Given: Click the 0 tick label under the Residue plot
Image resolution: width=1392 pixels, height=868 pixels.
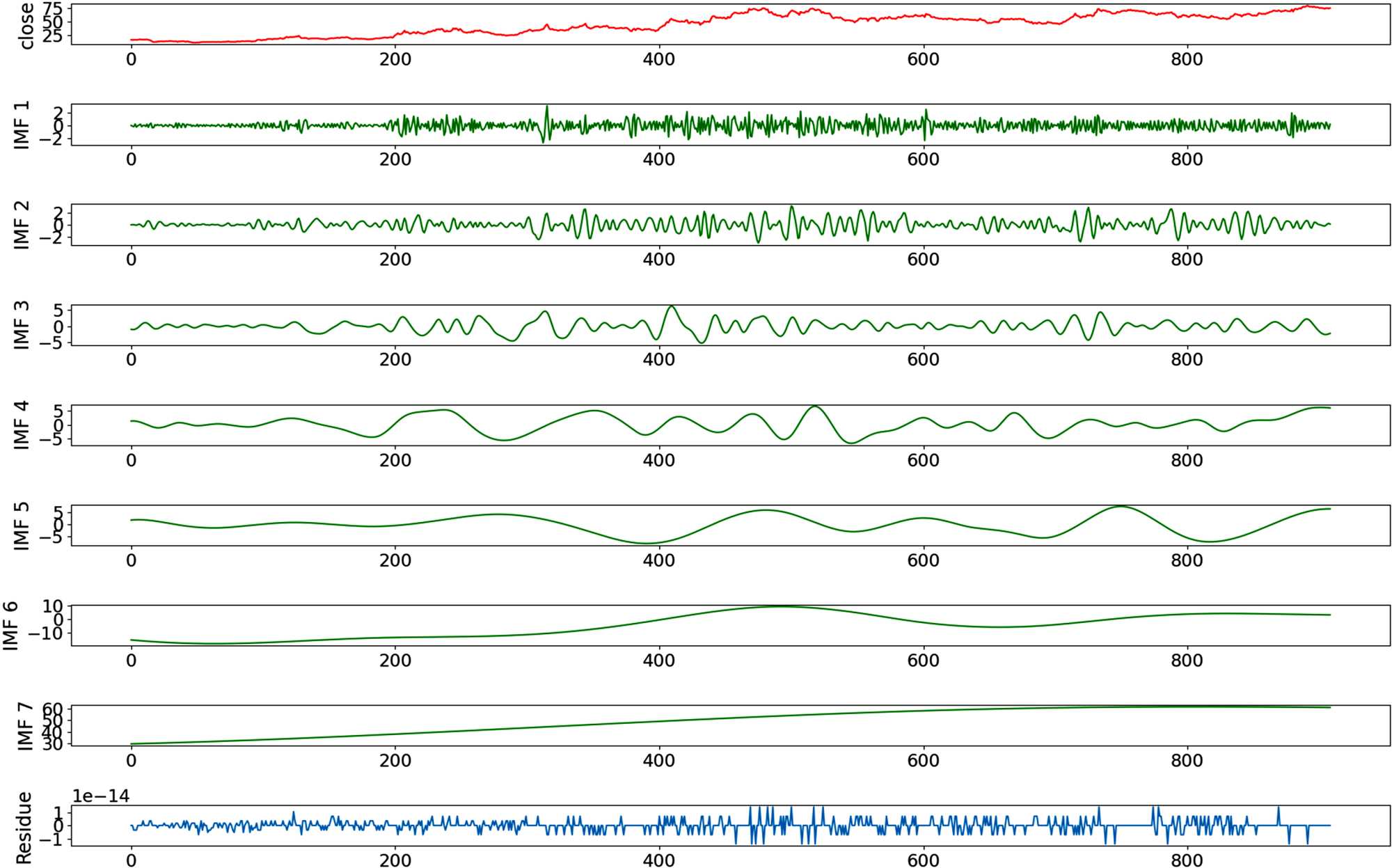Looking at the screenshot, I should [131, 860].
